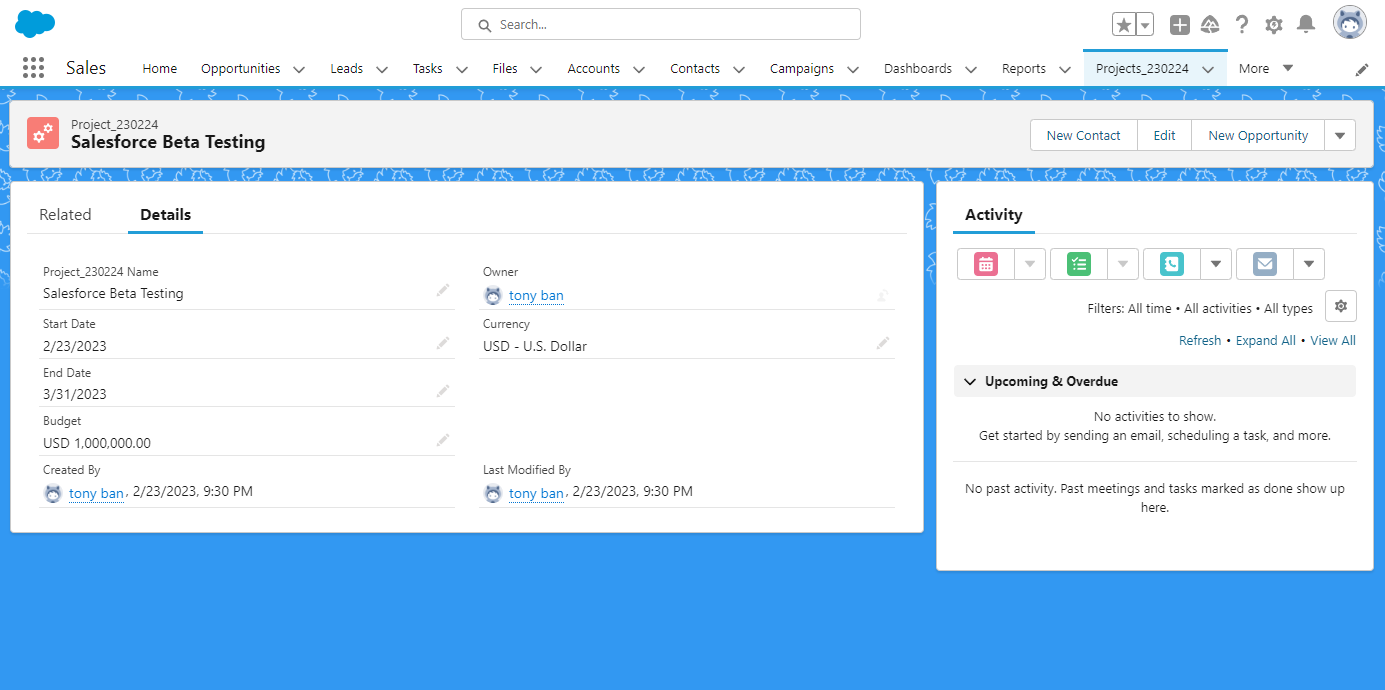The image size is (1385, 690).
Task: Open the Files tab
Action: pos(505,68)
